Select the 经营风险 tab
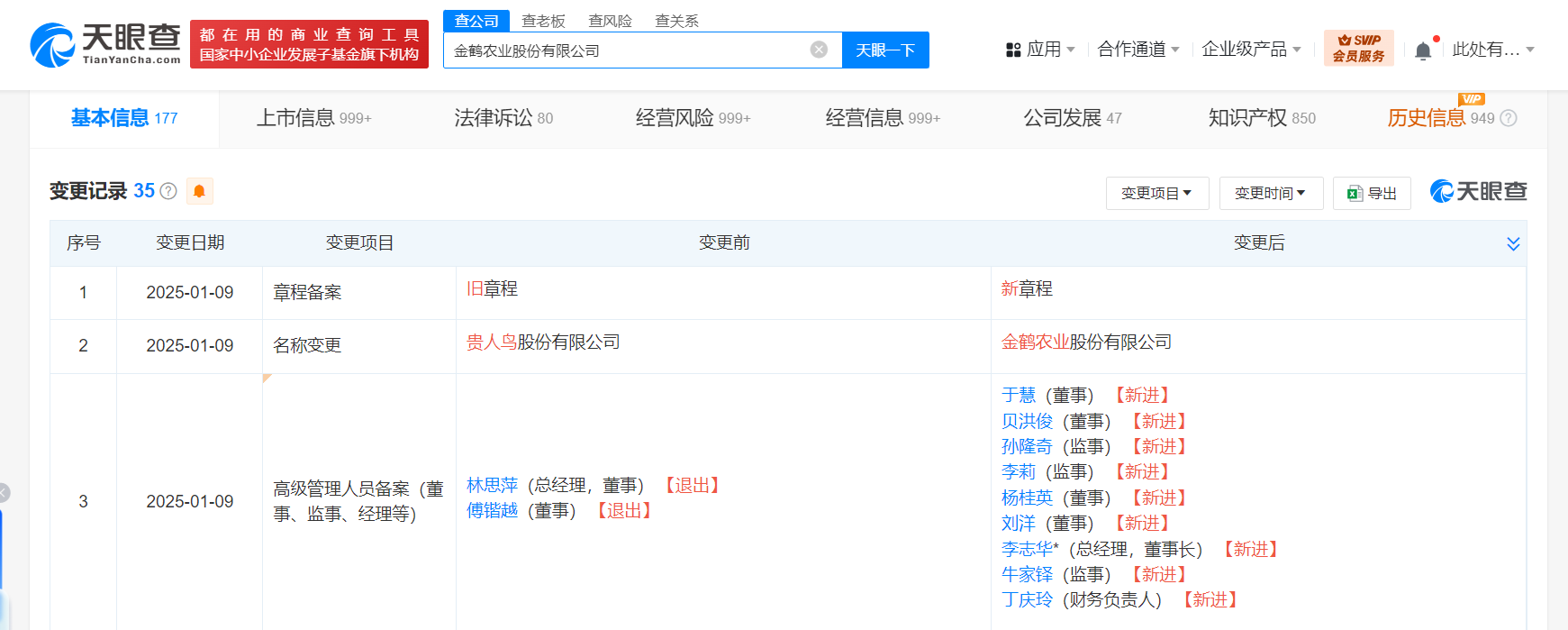The height and width of the screenshot is (630, 1568). pos(693,118)
